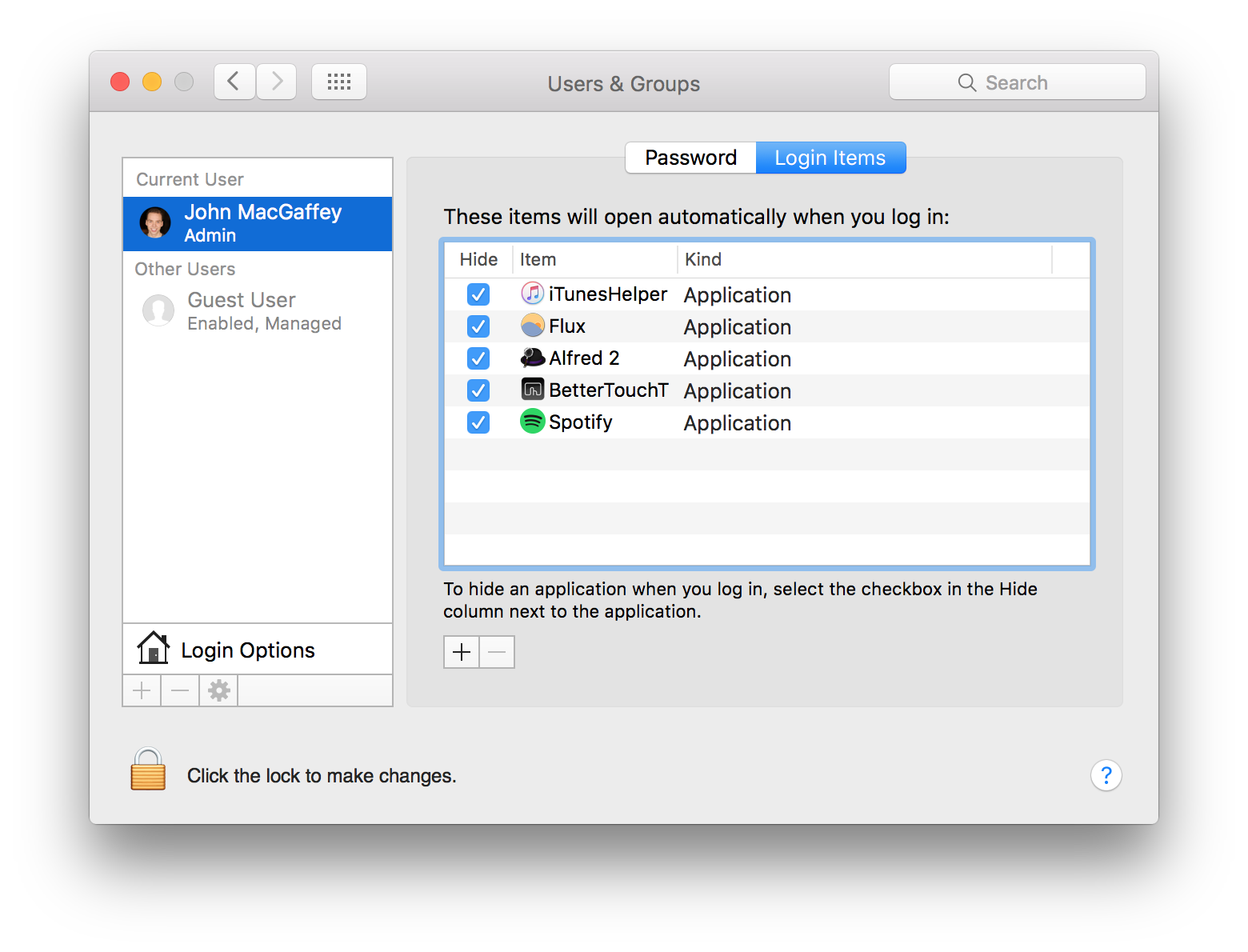
Task: Select the BetterTouchT item name
Action: click(609, 390)
